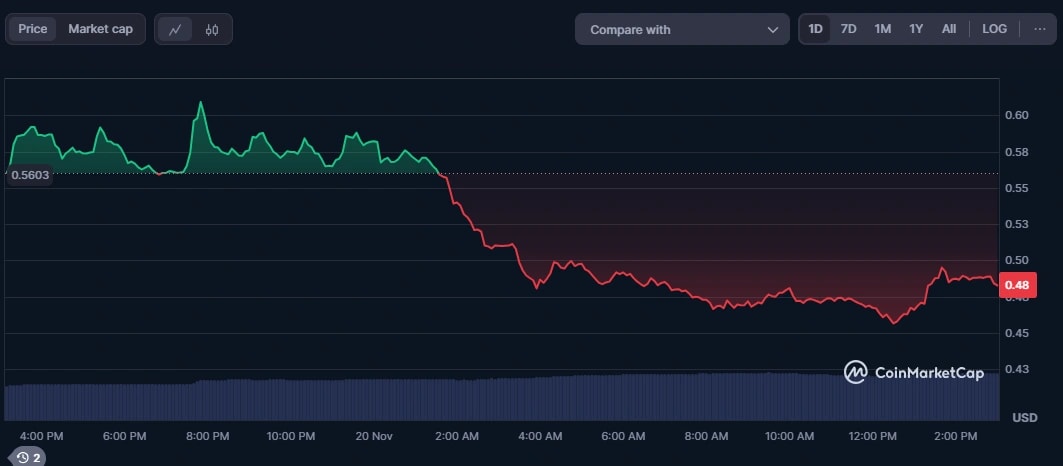
Task: Select the 1D time range
Action: coord(815,29)
